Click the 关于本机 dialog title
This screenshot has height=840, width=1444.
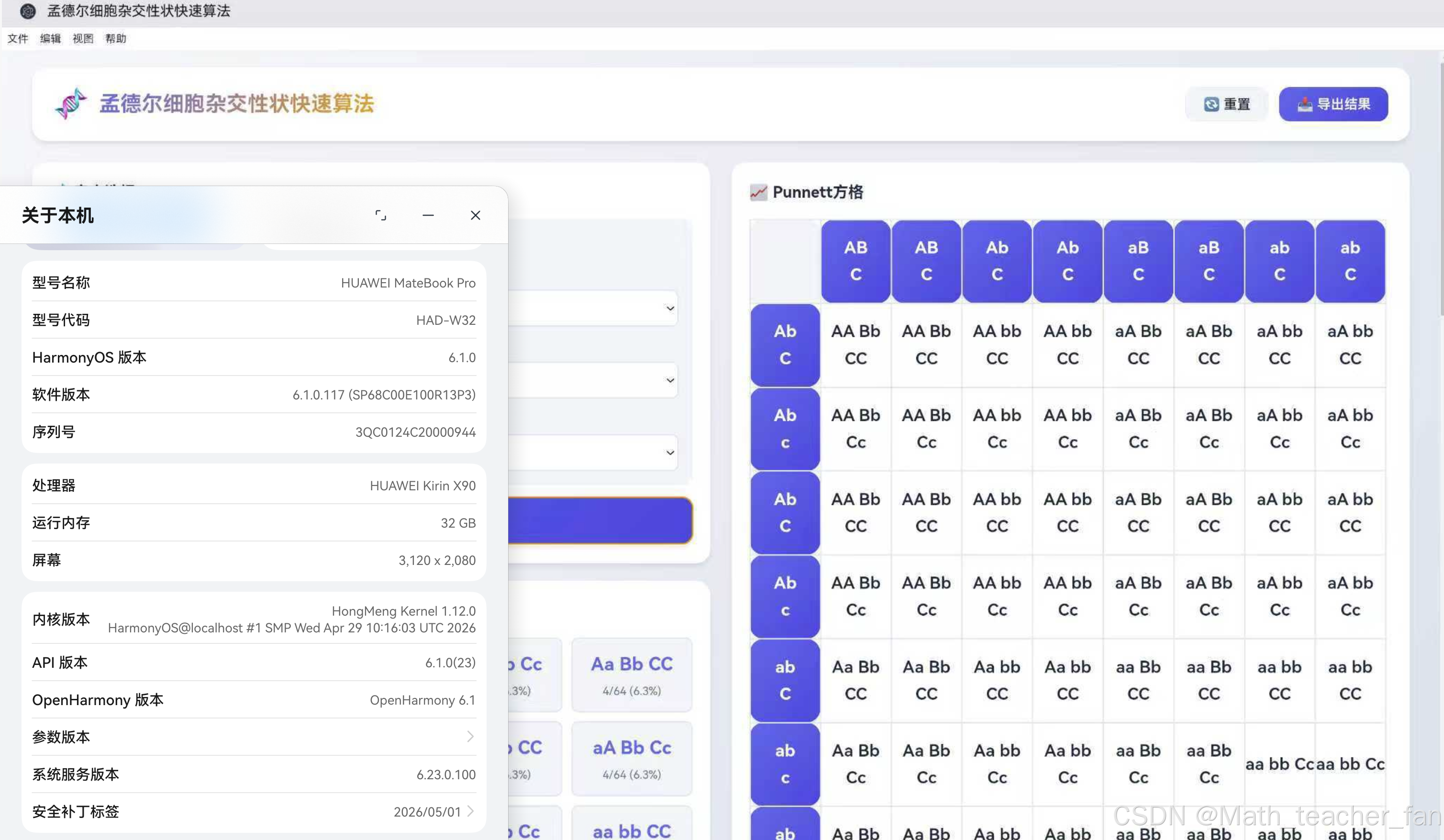point(57,215)
